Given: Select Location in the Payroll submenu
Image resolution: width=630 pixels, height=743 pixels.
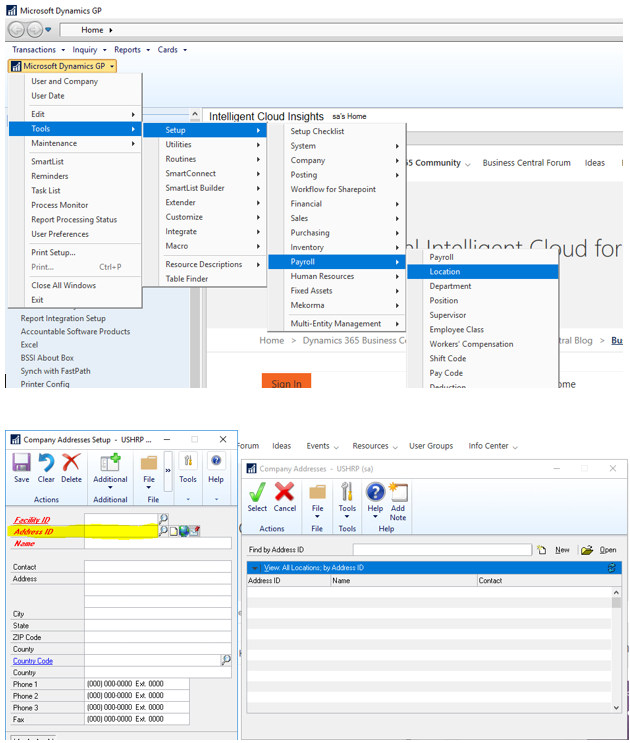Looking at the screenshot, I should (x=483, y=272).
